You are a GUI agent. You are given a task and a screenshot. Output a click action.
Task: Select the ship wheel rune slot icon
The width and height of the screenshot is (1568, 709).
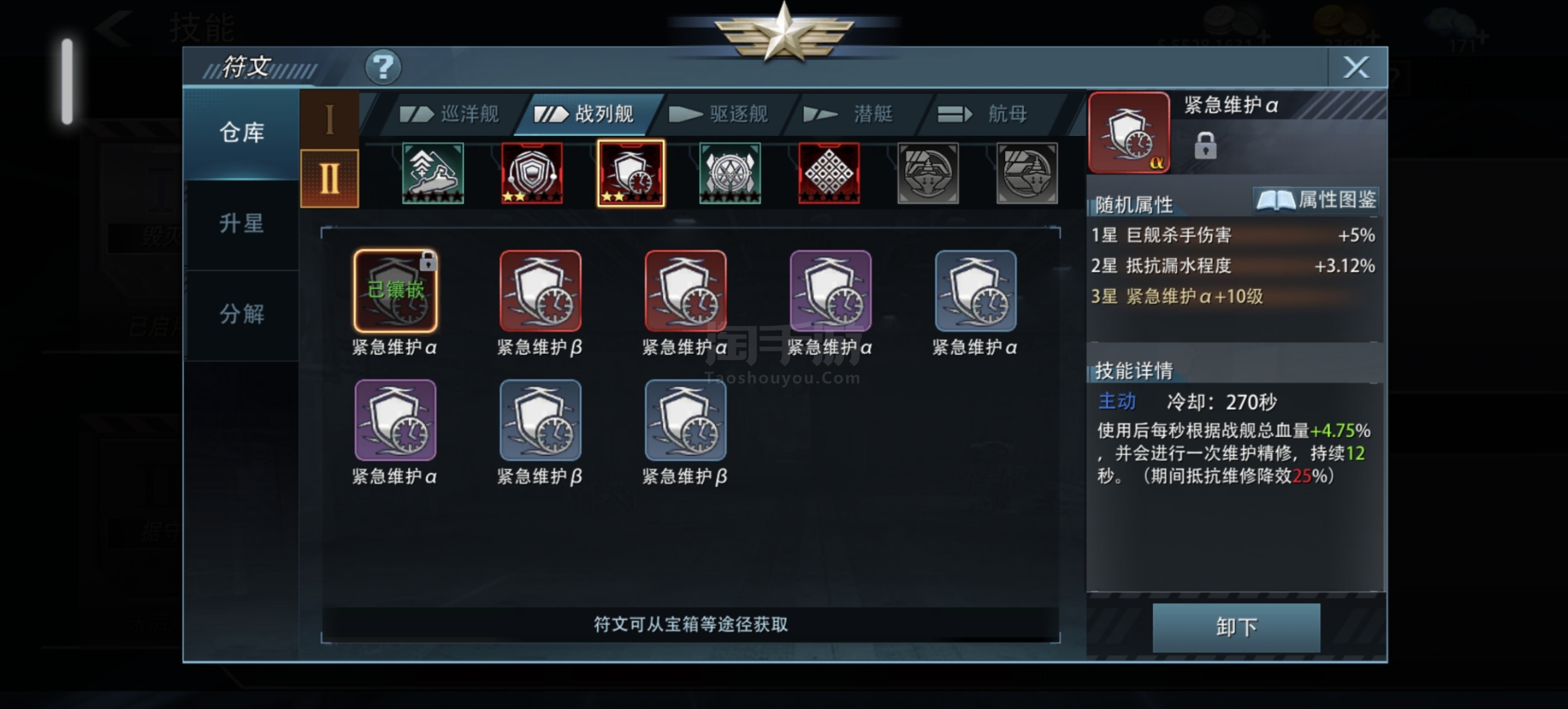(730, 173)
